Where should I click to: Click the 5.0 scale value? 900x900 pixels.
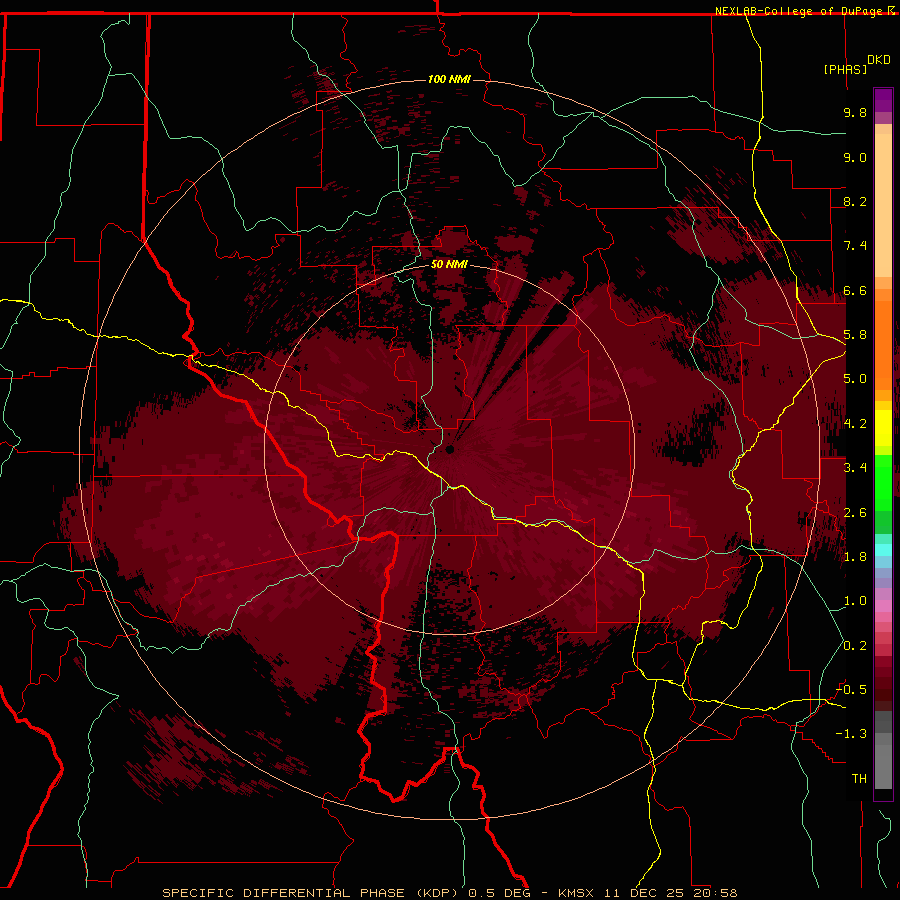855,379
